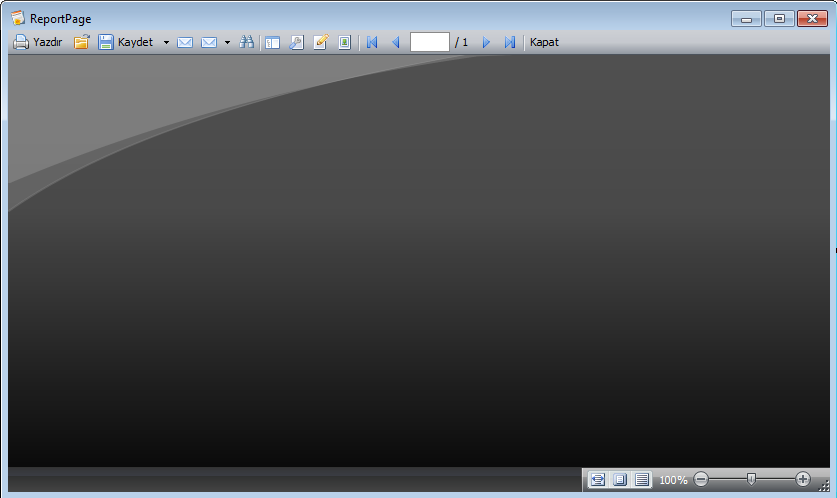Click the watermark page icon

coord(344,42)
